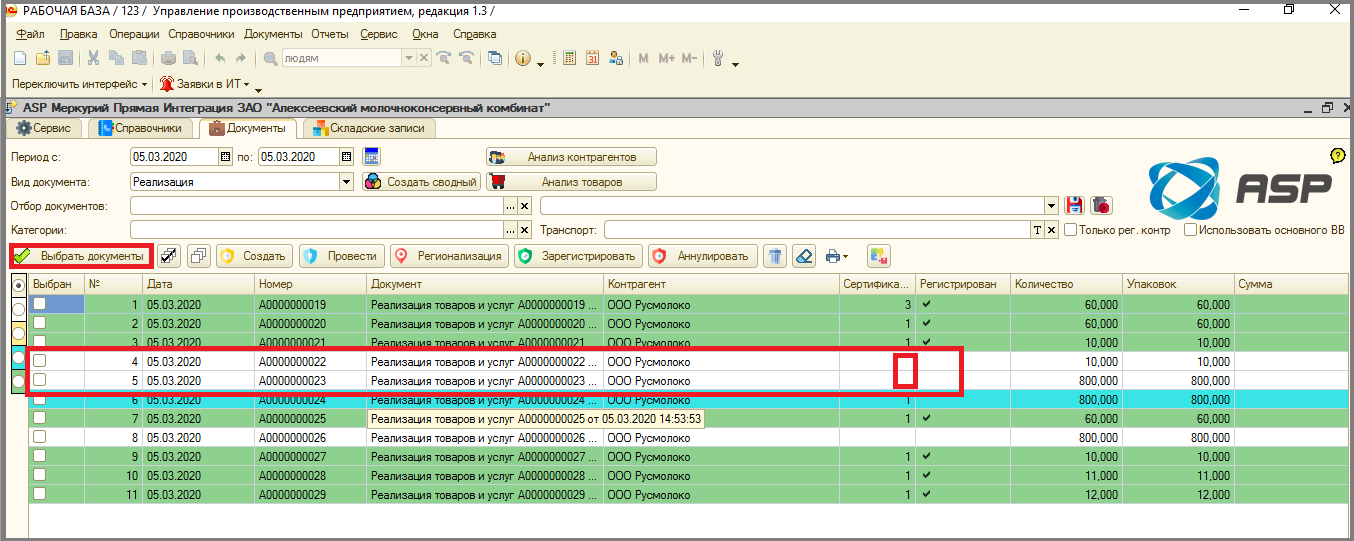Screen dimensions: 1354x541
Task: Enable the 'Только рег. контр' checkbox
Action: click(x=1071, y=230)
